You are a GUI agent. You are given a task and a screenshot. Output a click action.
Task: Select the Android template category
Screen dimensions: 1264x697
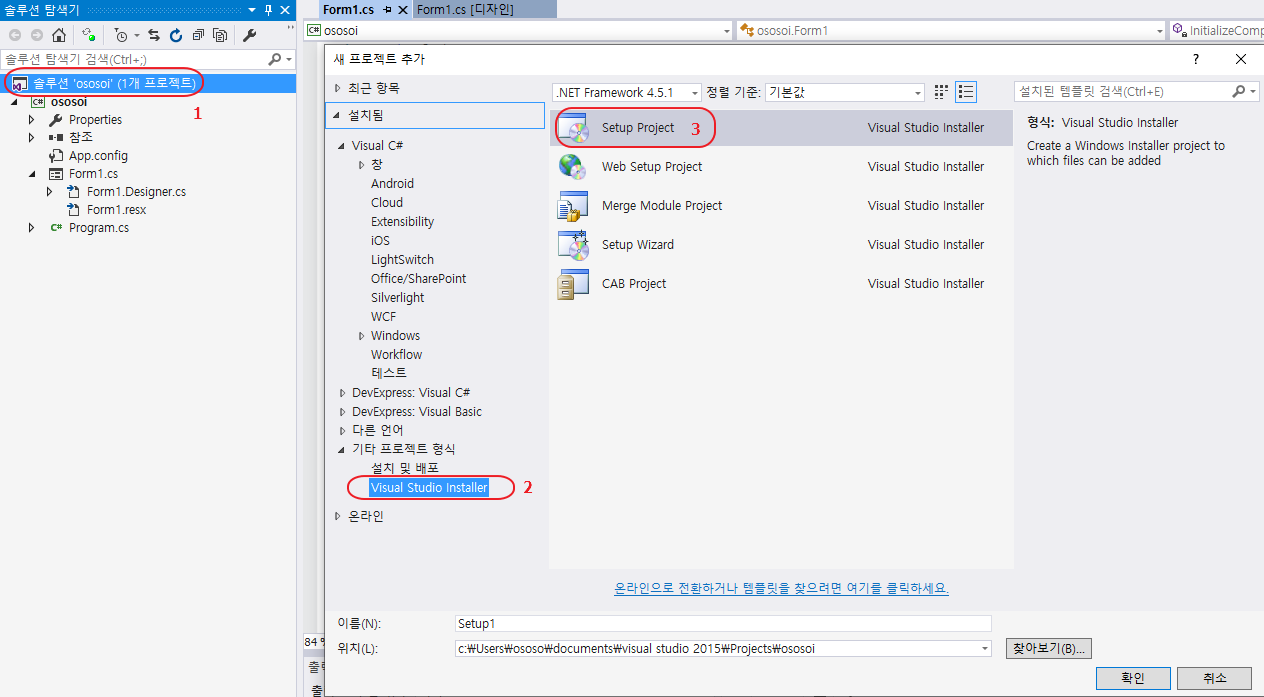[x=392, y=184]
